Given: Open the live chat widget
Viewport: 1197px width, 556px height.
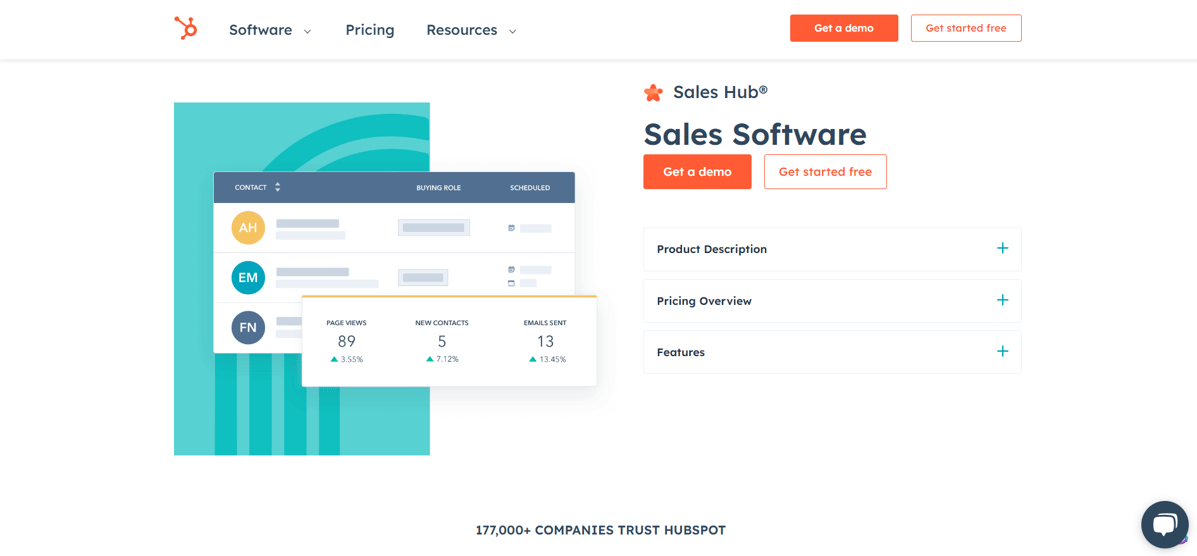Looking at the screenshot, I should click(1164, 525).
